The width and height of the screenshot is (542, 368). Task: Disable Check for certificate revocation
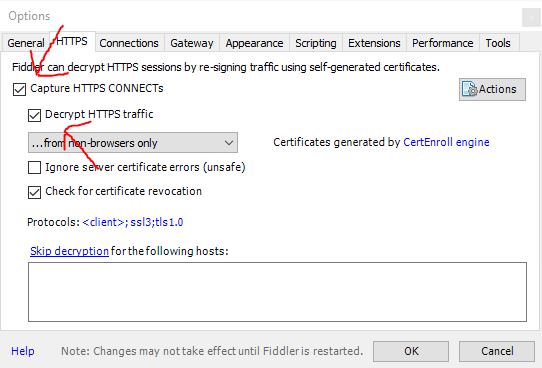click(x=34, y=192)
